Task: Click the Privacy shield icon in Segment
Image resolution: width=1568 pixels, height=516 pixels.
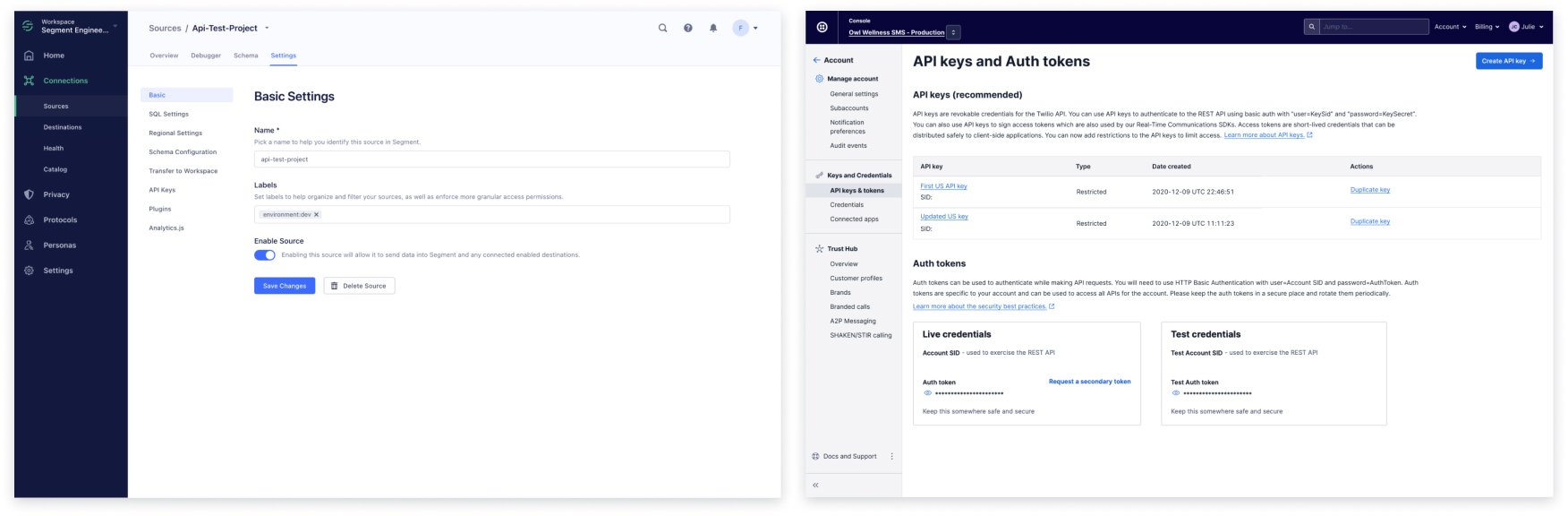Action: click(x=29, y=194)
